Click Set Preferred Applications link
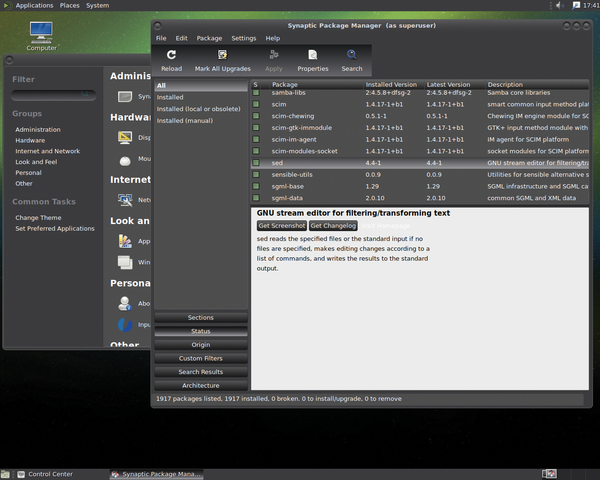Image resolution: width=600 pixels, height=480 pixels. coord(55,229)
